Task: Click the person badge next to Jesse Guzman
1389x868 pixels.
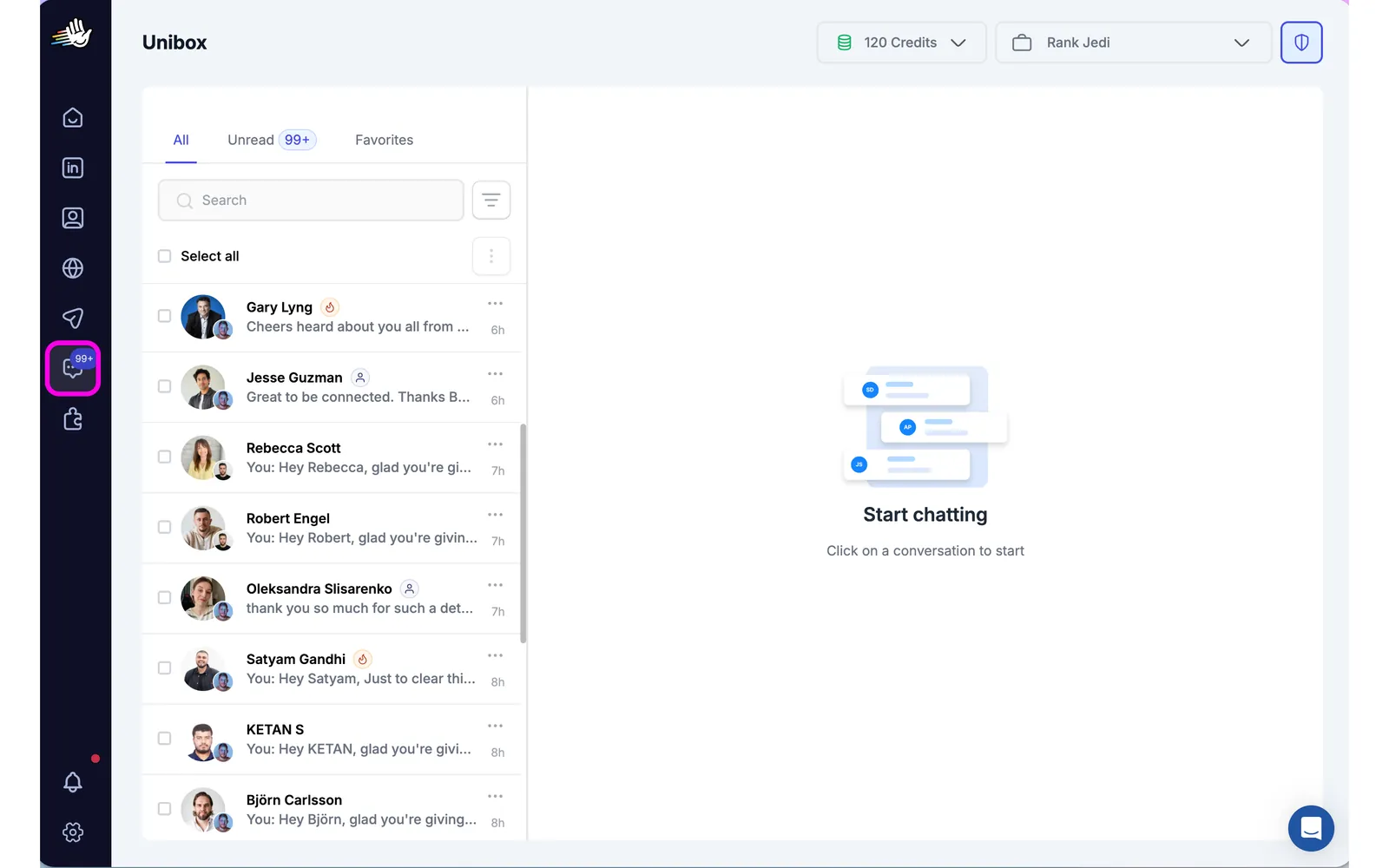Action: point(360,378)
